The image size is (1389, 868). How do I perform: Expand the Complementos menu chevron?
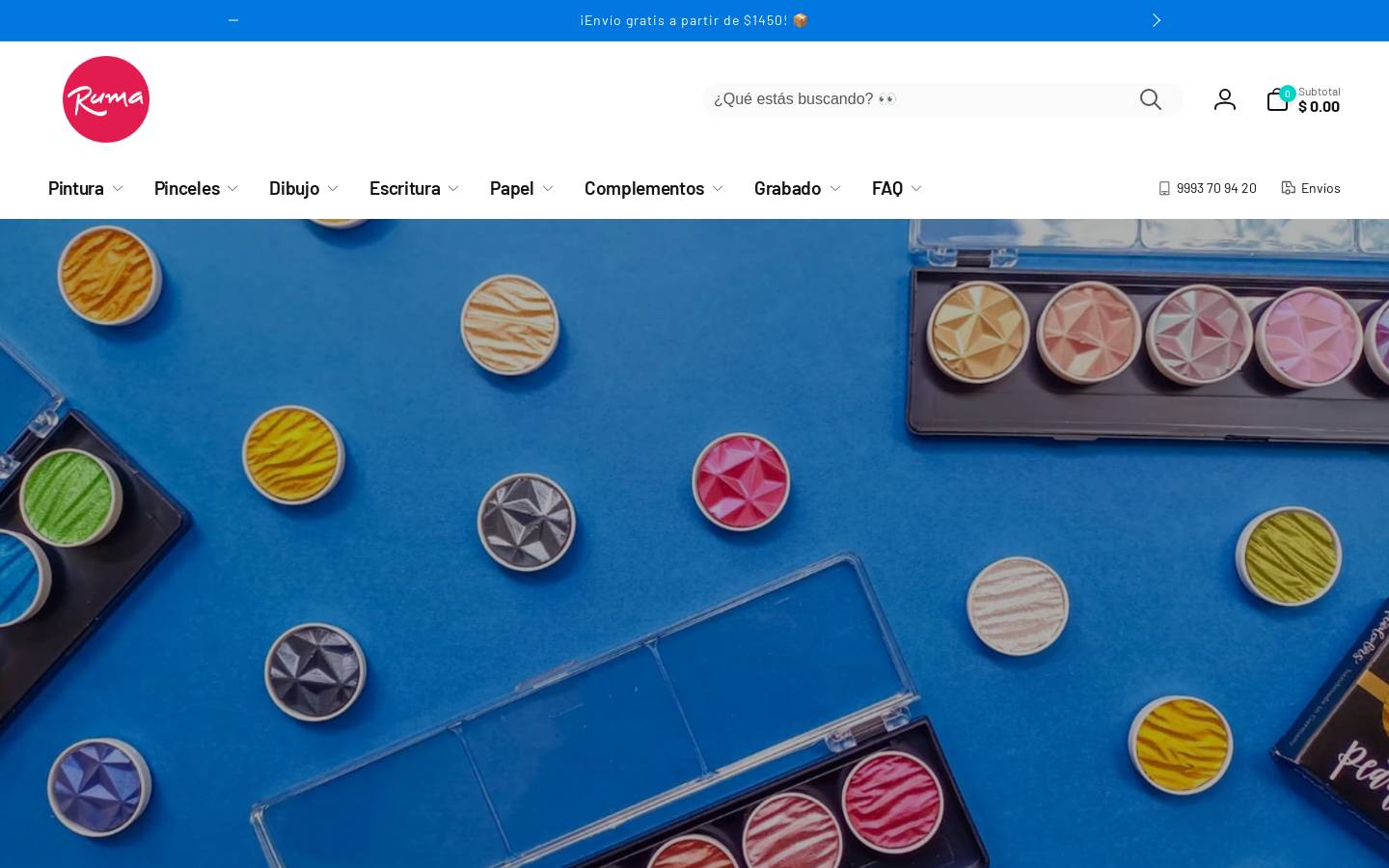(718, 189)
